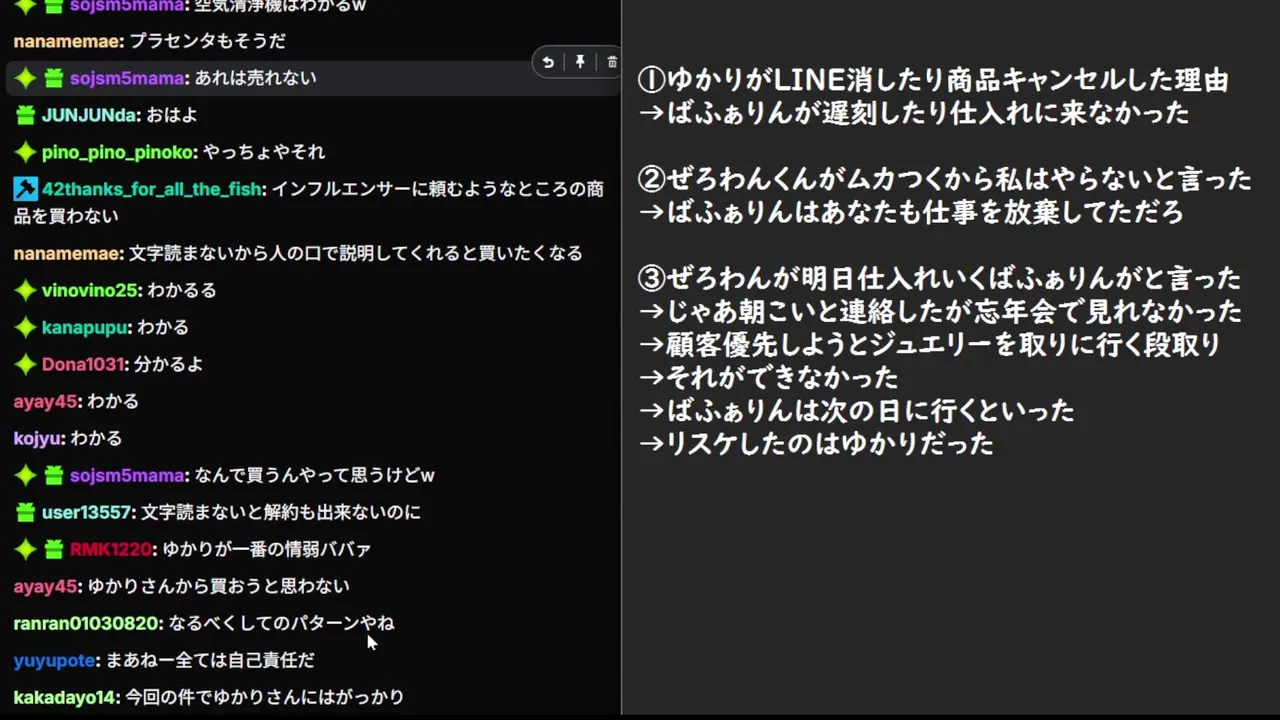Click note line '→ばふぁりんは次の日に行くといった'

856,410
